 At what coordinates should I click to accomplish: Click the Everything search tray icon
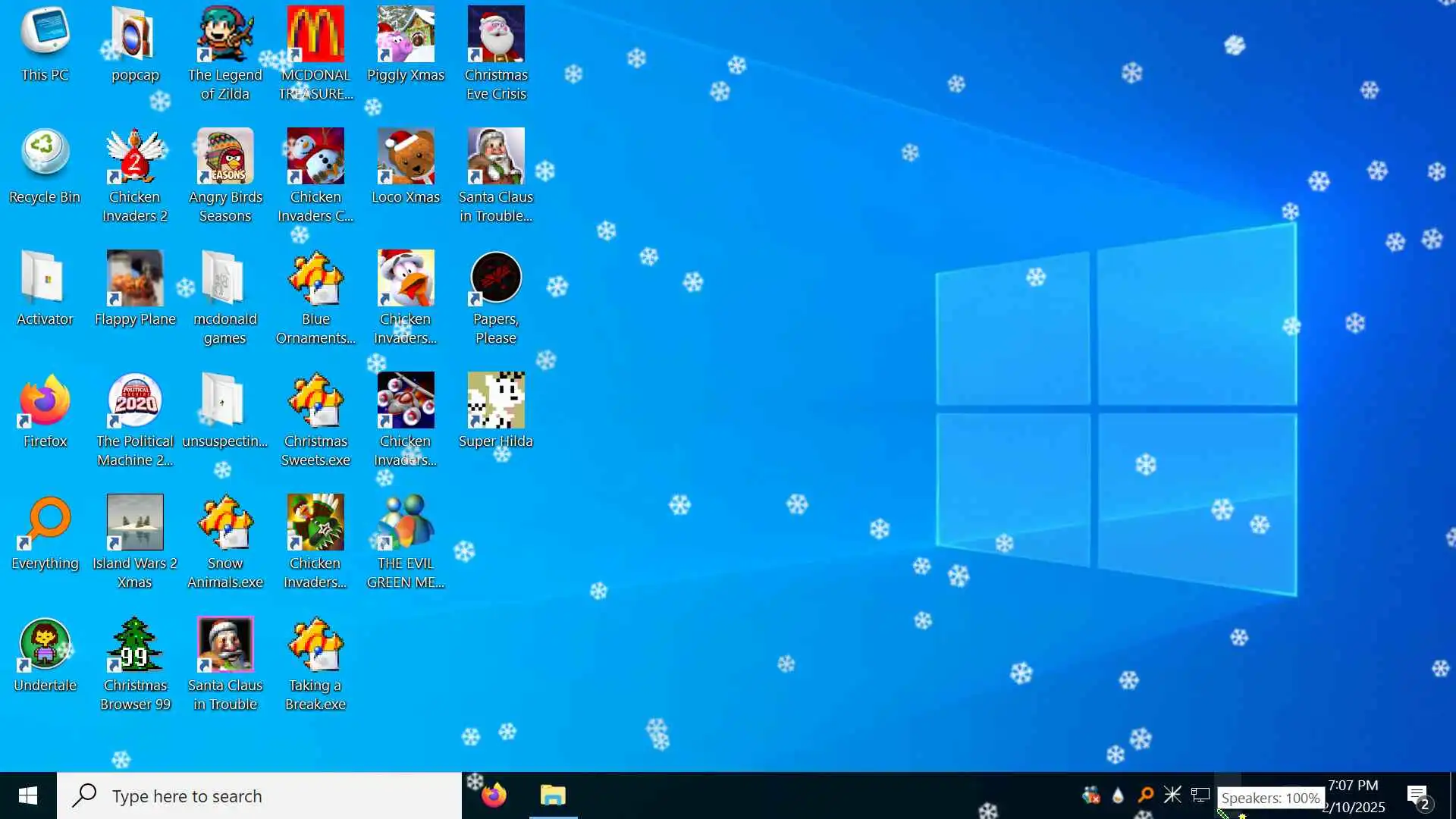tap(1145, 795)
